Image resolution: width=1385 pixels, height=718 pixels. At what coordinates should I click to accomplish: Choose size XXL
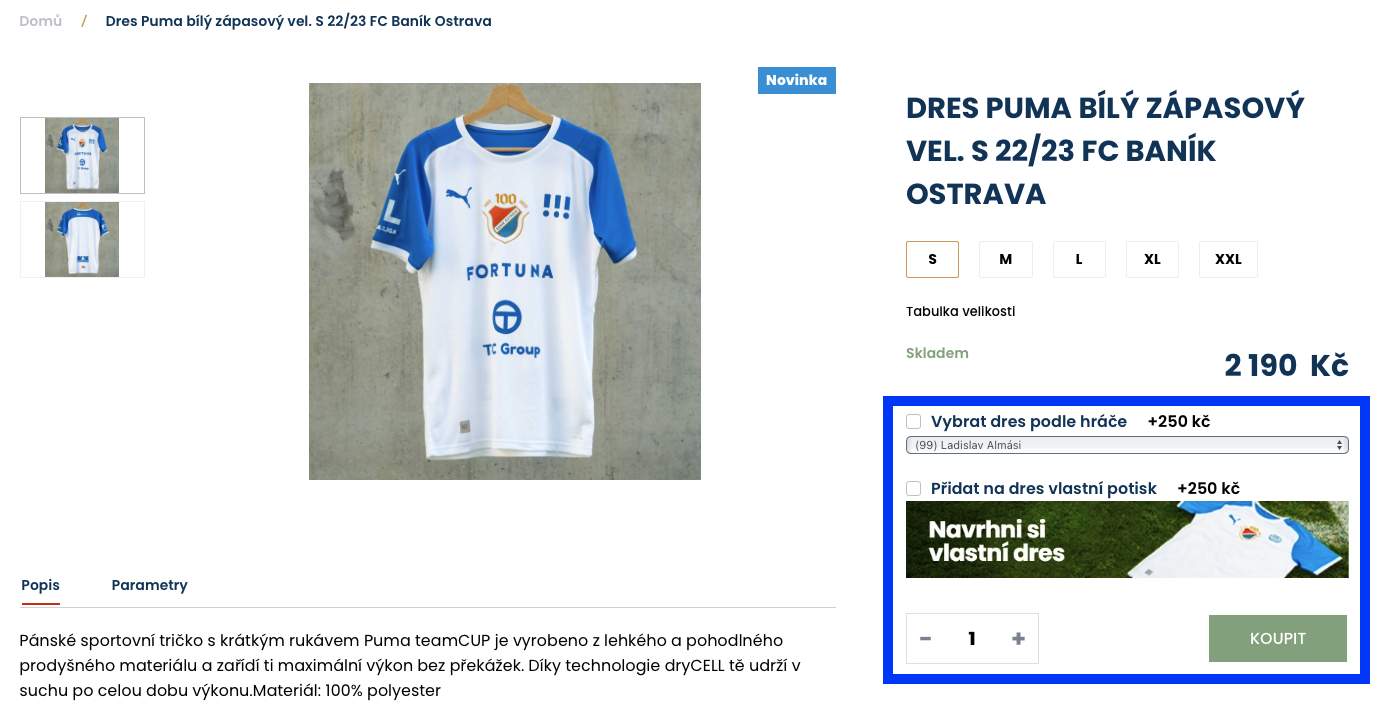pyautogui.click(x=1228, y=259)
